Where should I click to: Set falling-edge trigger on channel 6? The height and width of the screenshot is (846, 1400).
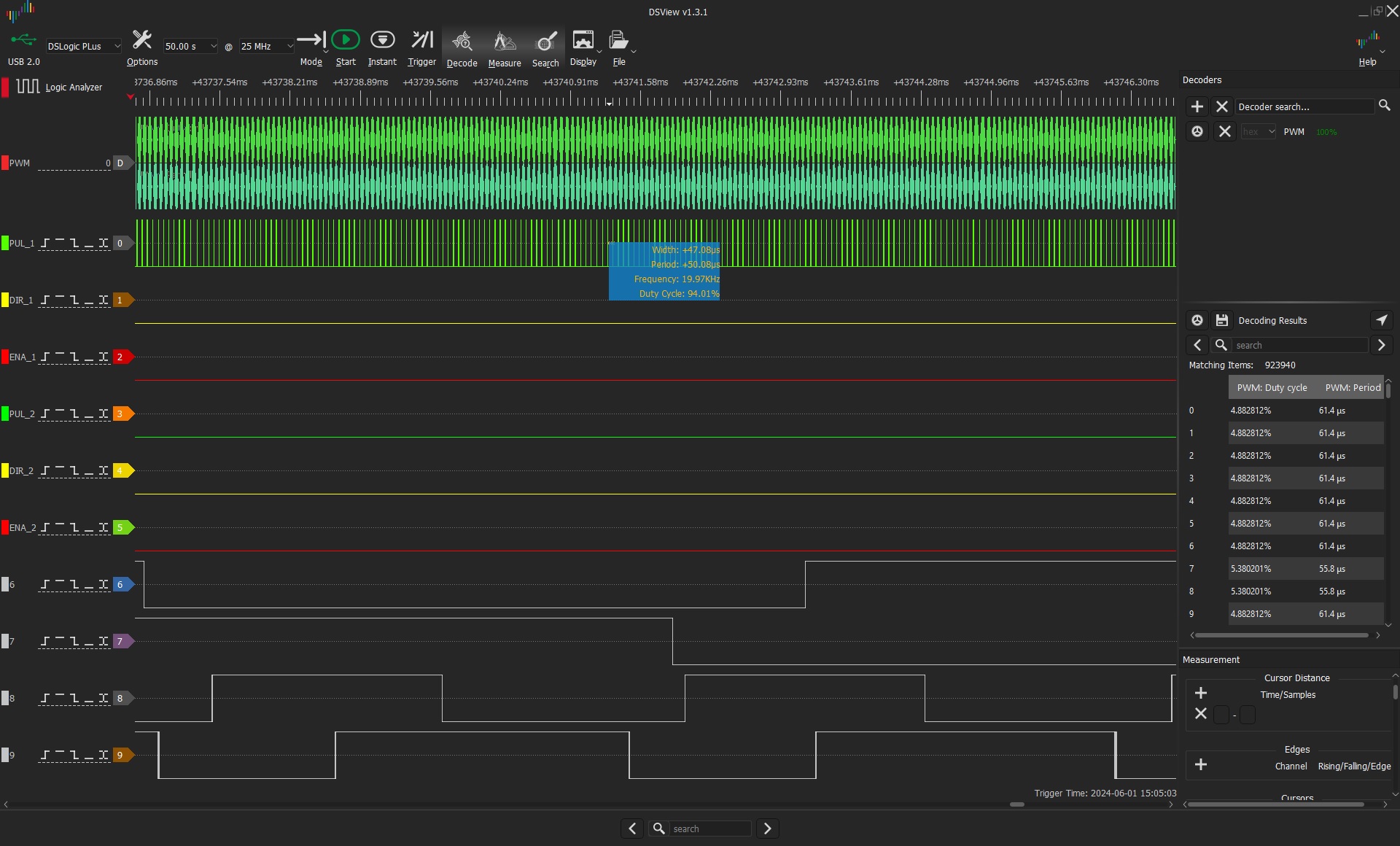click(74, 585)
